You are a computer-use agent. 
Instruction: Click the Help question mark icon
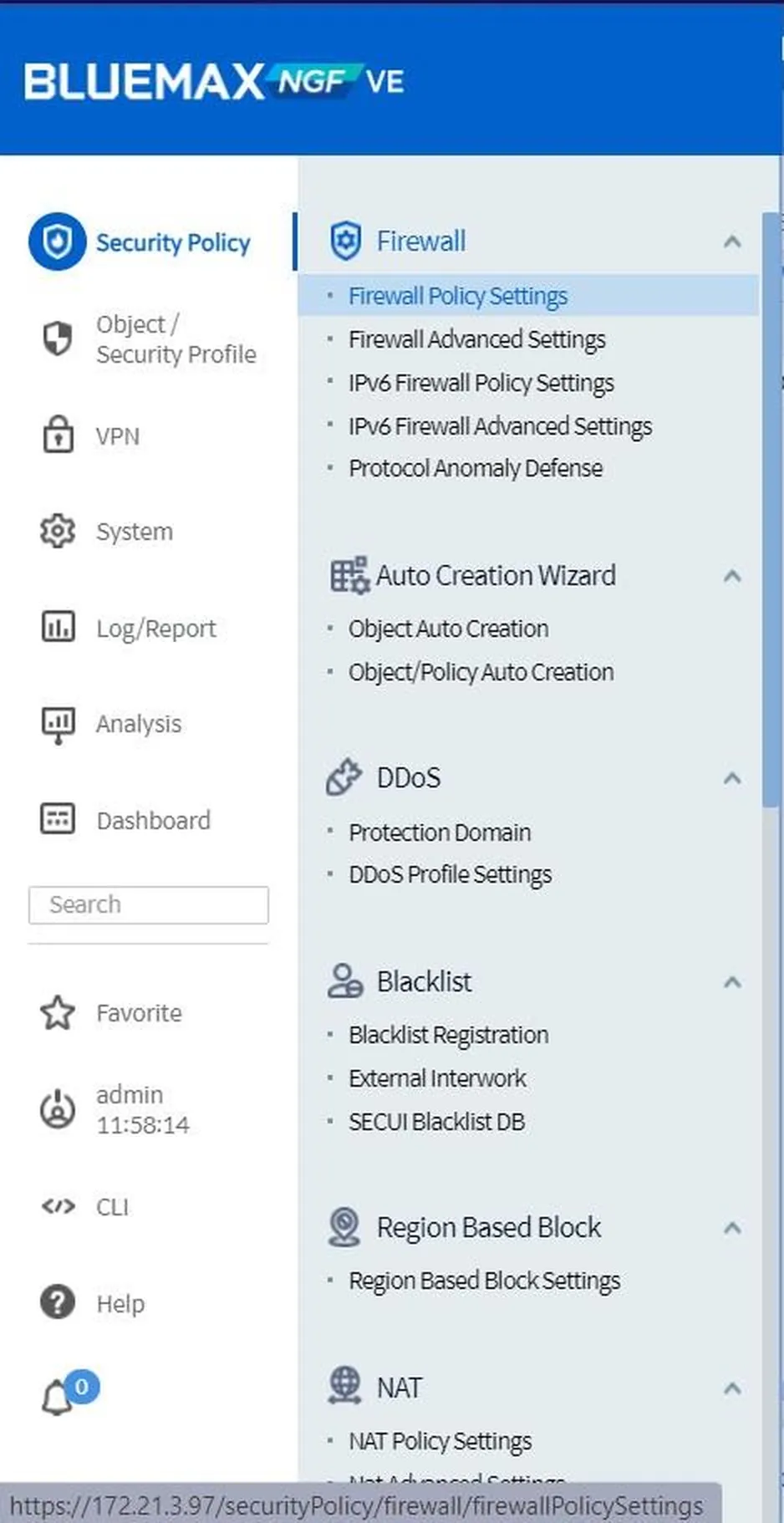click(x=58, y=1302)
